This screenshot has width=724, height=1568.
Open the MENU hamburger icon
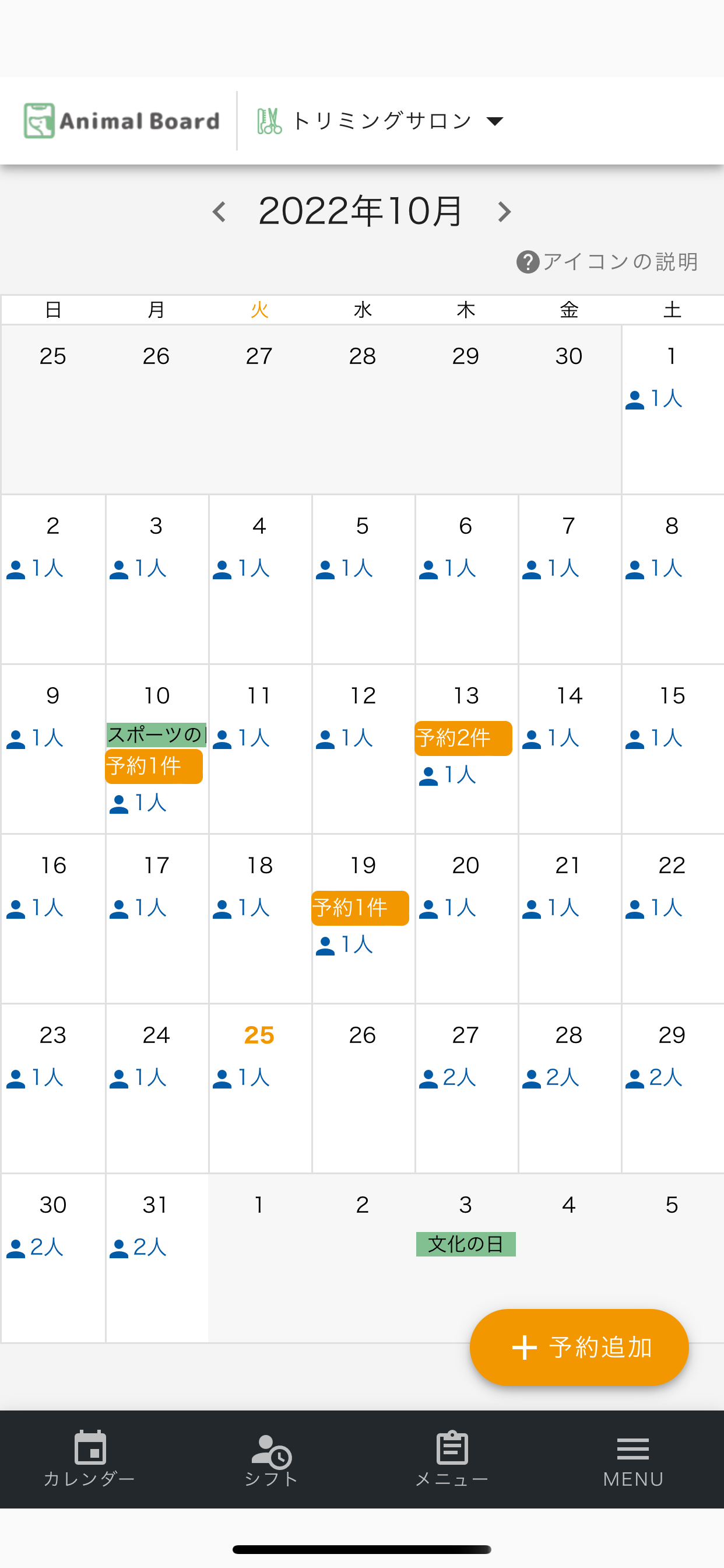[632, 1448]
